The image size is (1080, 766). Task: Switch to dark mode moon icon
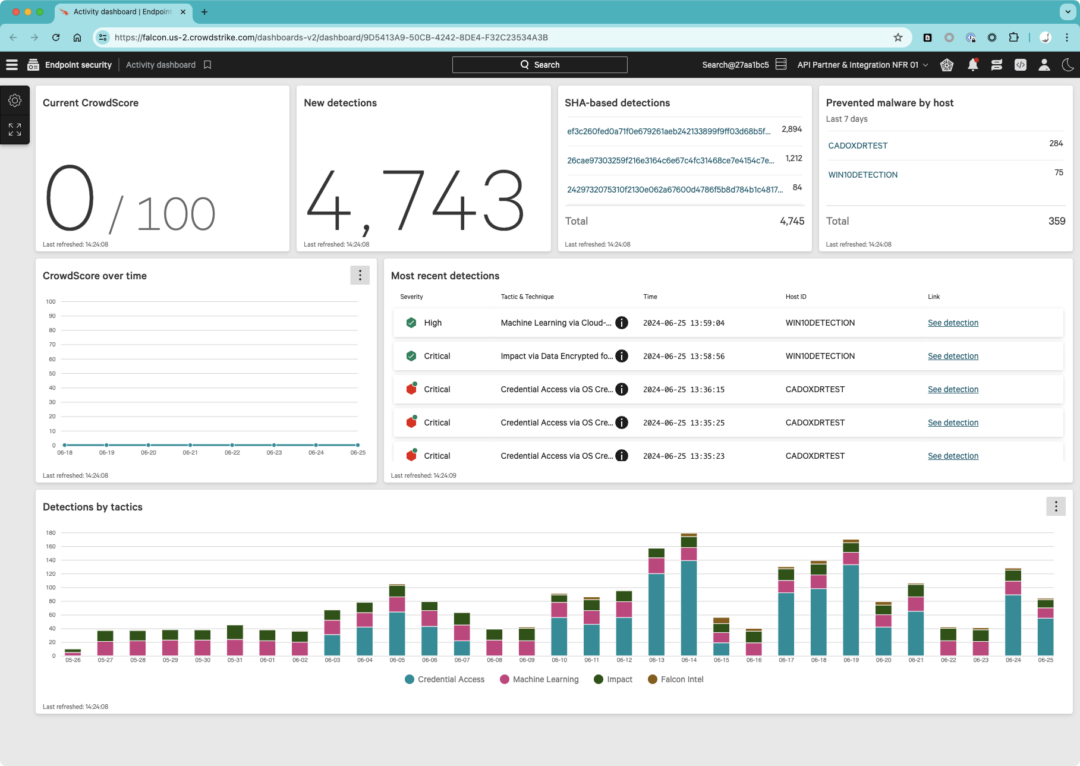[x=1068, y=65]
